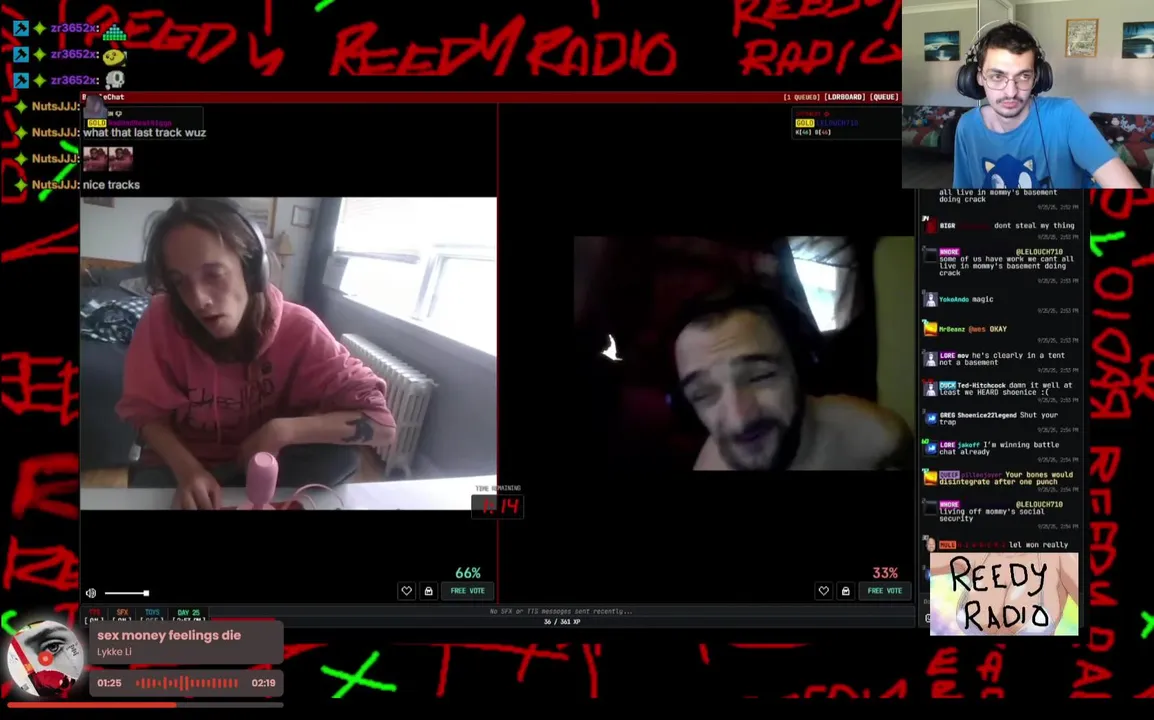Image resolution: width=1154 pixels, height=720 pixels.
Task: Click the left contestant webcam video
Action: coord(288,353)
